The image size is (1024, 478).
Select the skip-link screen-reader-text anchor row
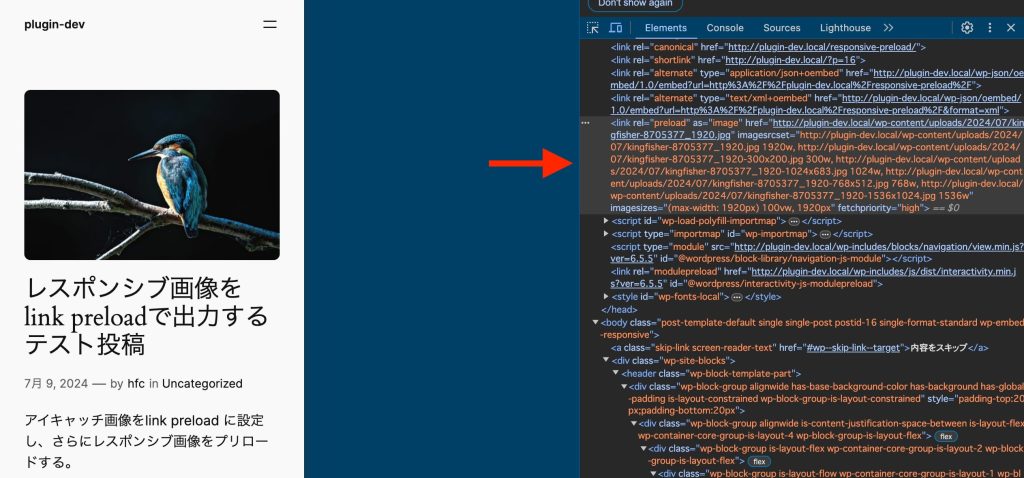[799, 348]
